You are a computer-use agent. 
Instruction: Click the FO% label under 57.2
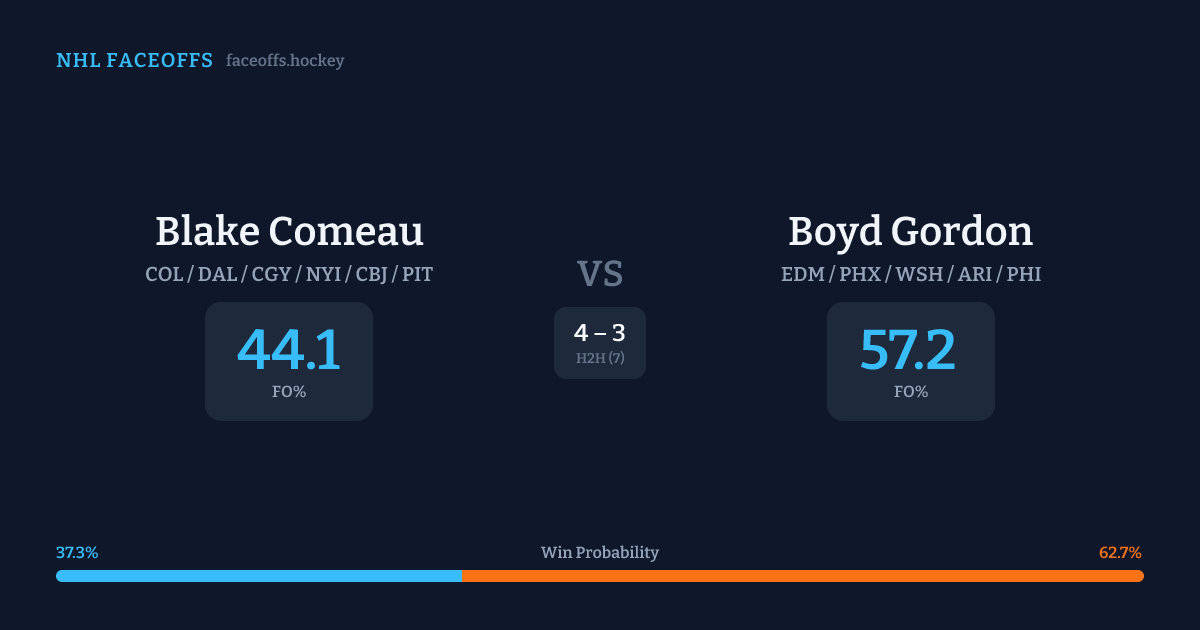tap(911, 392)
